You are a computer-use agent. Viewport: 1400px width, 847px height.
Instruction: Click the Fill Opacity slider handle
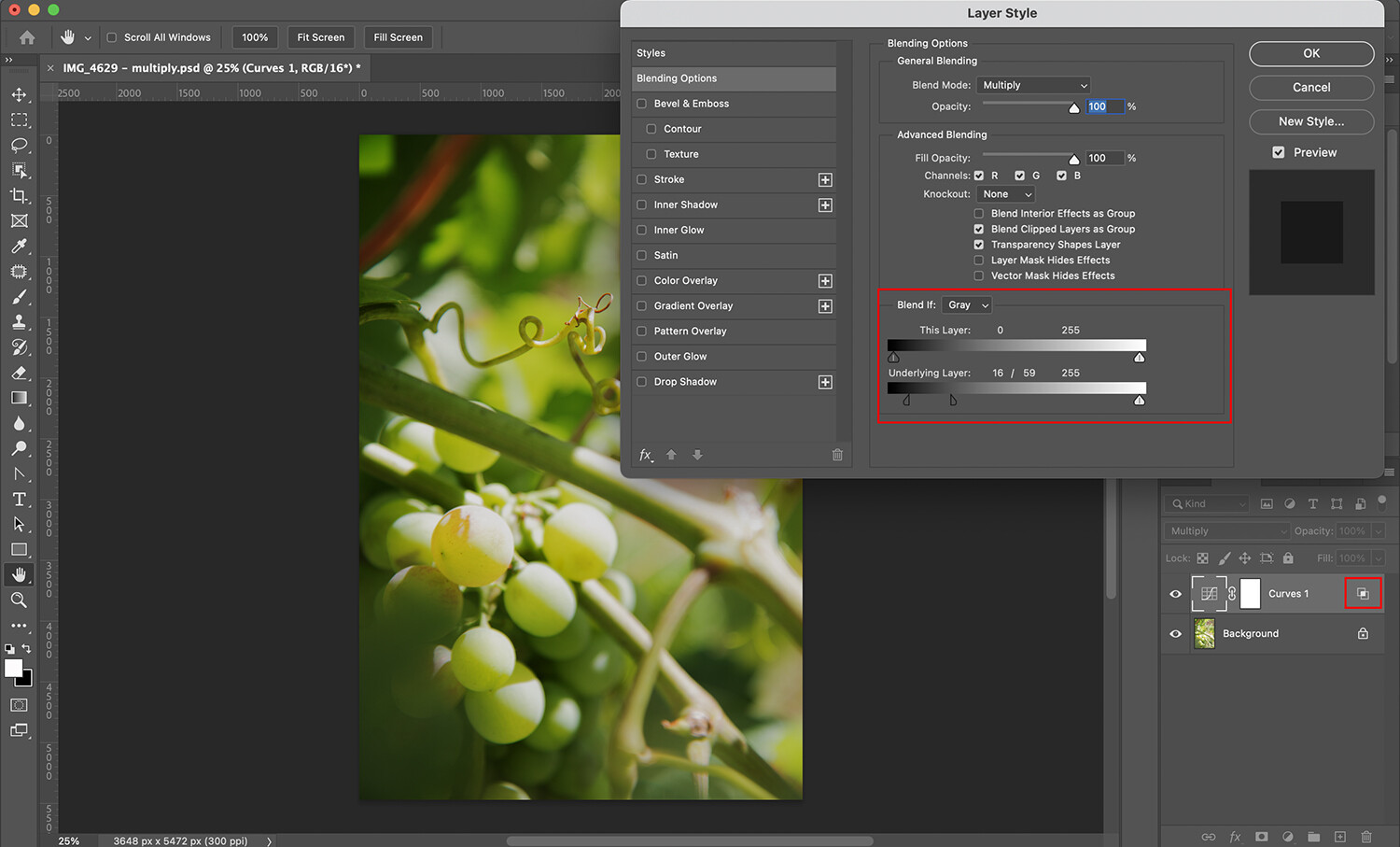[x=1074, y=160]
